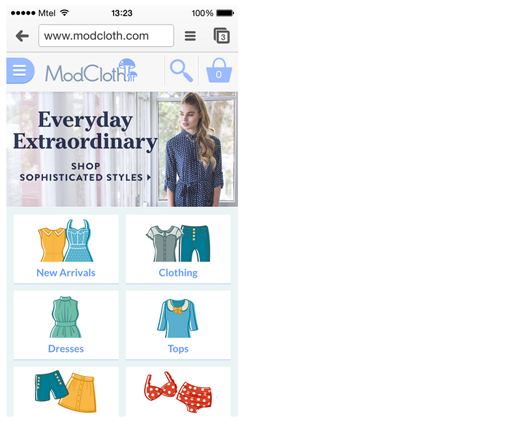Viewport: 530px width, 430px height.
Task: Open ModCloth blue side navigation menu
Action: point(20,71)
